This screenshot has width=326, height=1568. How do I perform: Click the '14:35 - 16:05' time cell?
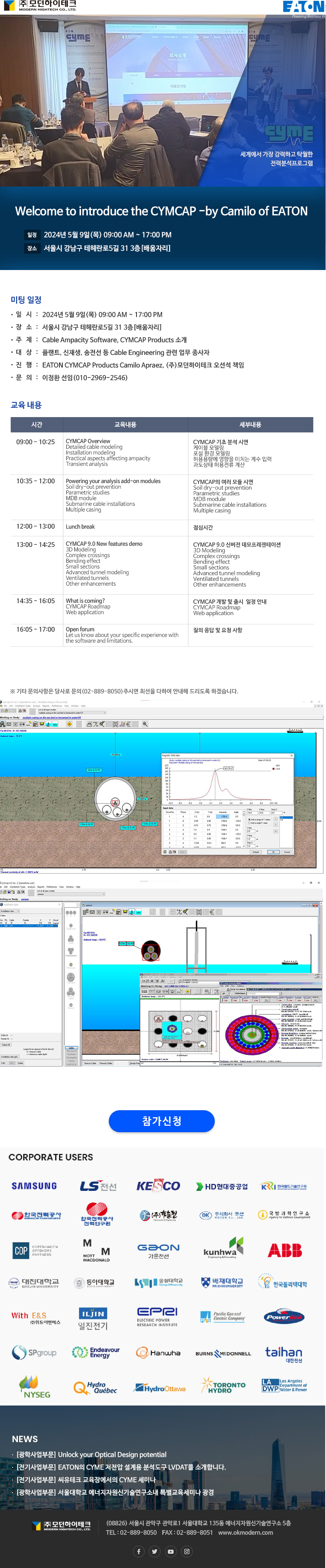35,601
